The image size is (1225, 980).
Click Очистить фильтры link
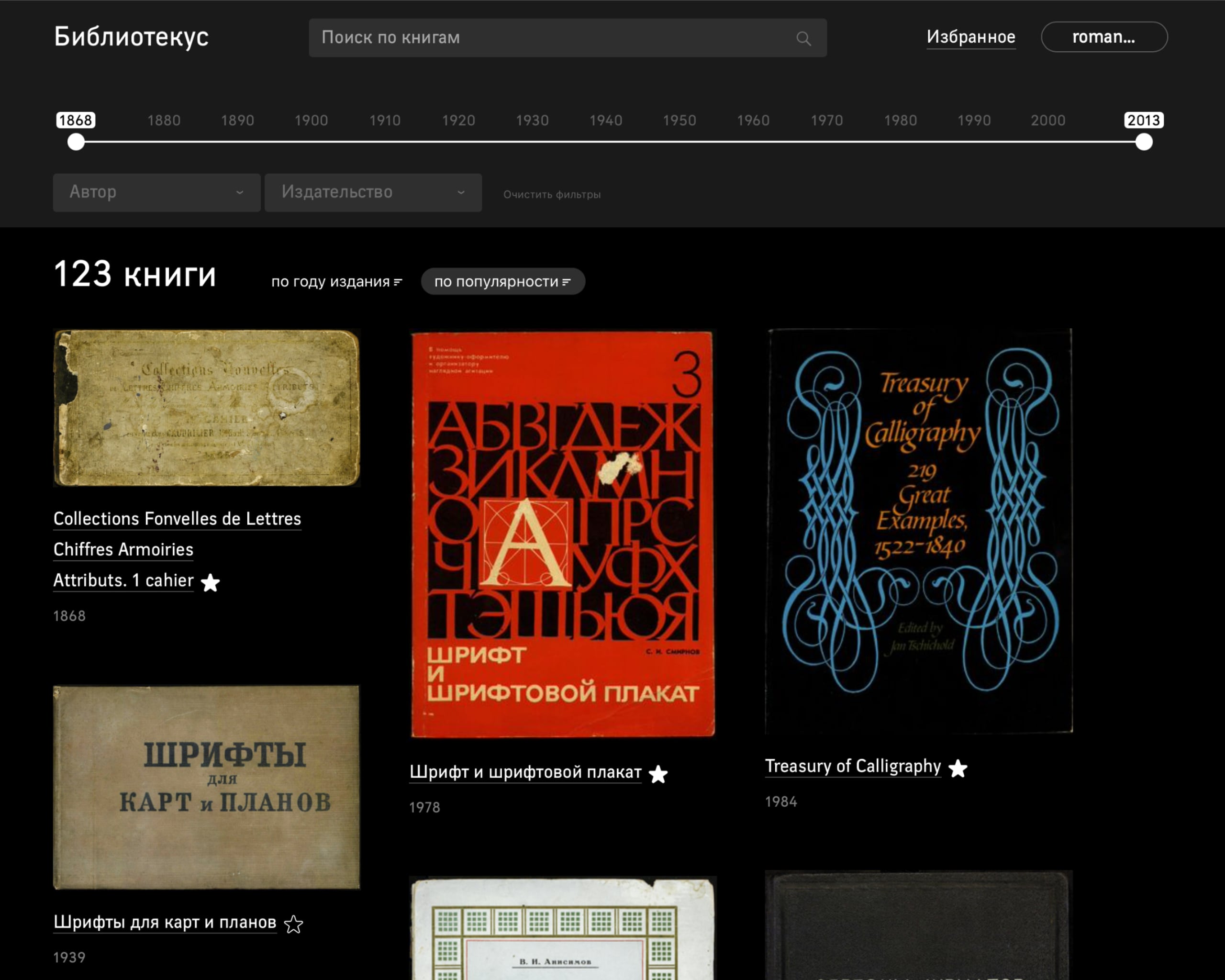[x=551, y=194]
